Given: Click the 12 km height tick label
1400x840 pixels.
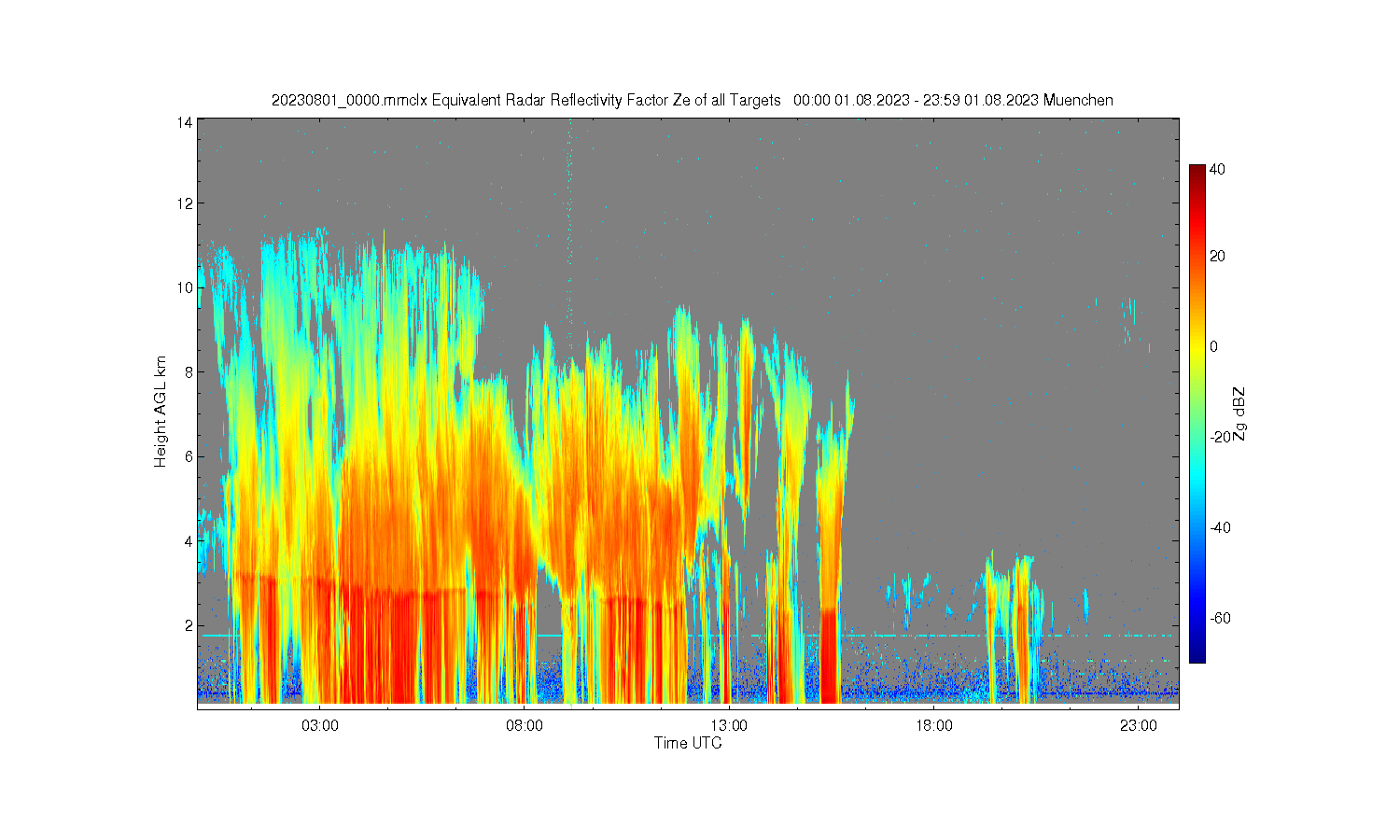Looking at the screenshot, I should pos(185,203).
